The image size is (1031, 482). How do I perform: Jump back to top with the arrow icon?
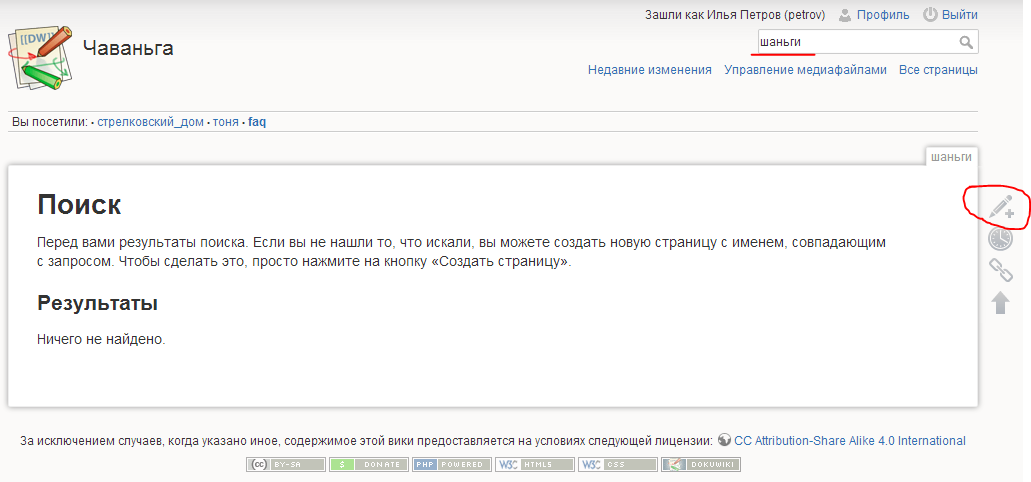point(1000,302)
